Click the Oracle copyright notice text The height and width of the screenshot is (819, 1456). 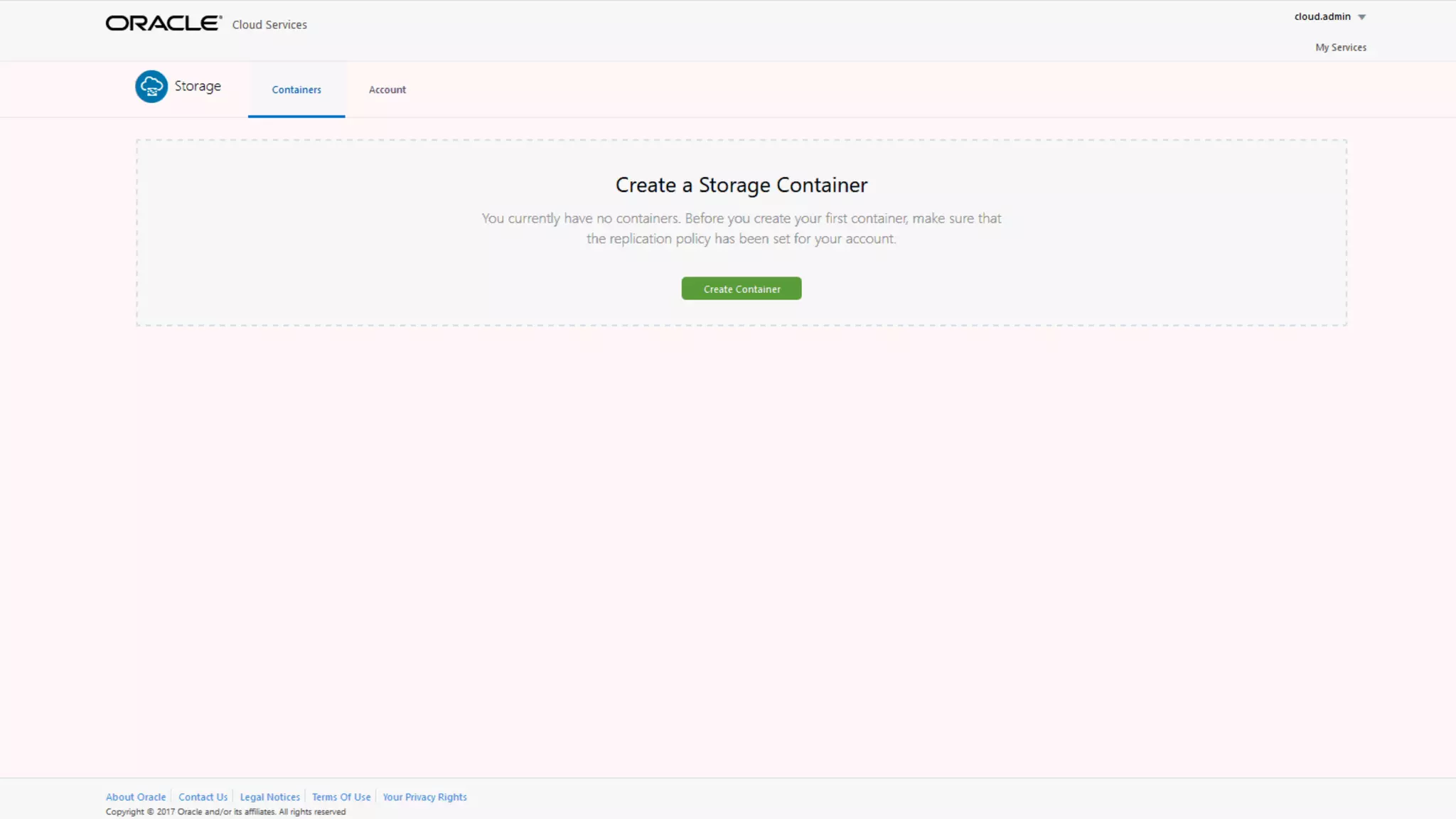225,812
